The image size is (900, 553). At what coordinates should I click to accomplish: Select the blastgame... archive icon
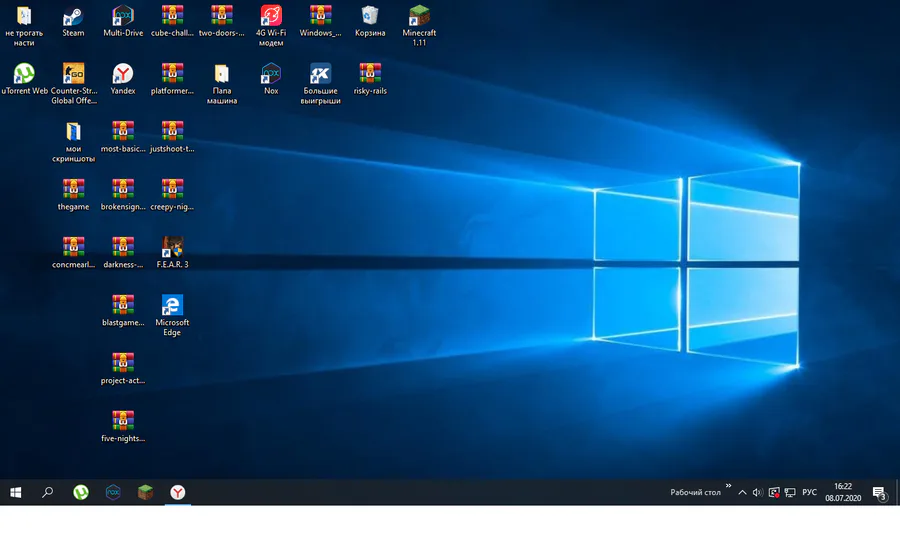123,312
